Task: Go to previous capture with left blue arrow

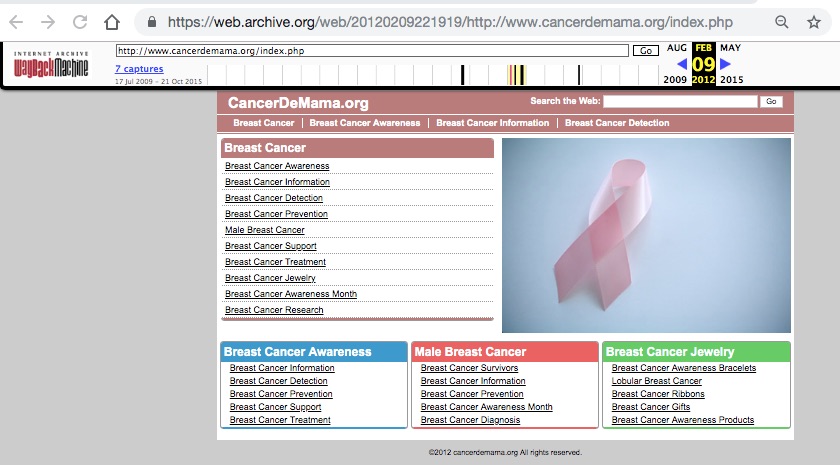Action: pos(683,64)
